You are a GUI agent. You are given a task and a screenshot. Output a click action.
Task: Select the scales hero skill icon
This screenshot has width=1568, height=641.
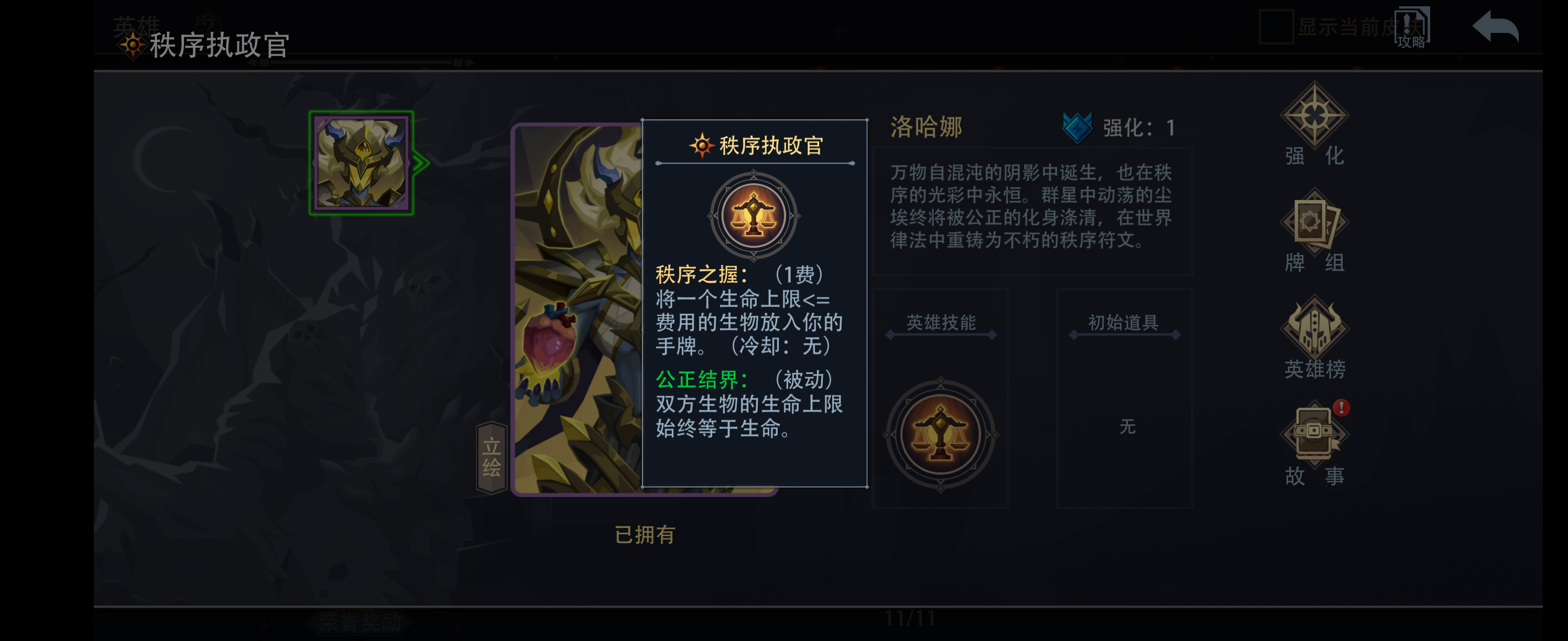click(941, 434)
